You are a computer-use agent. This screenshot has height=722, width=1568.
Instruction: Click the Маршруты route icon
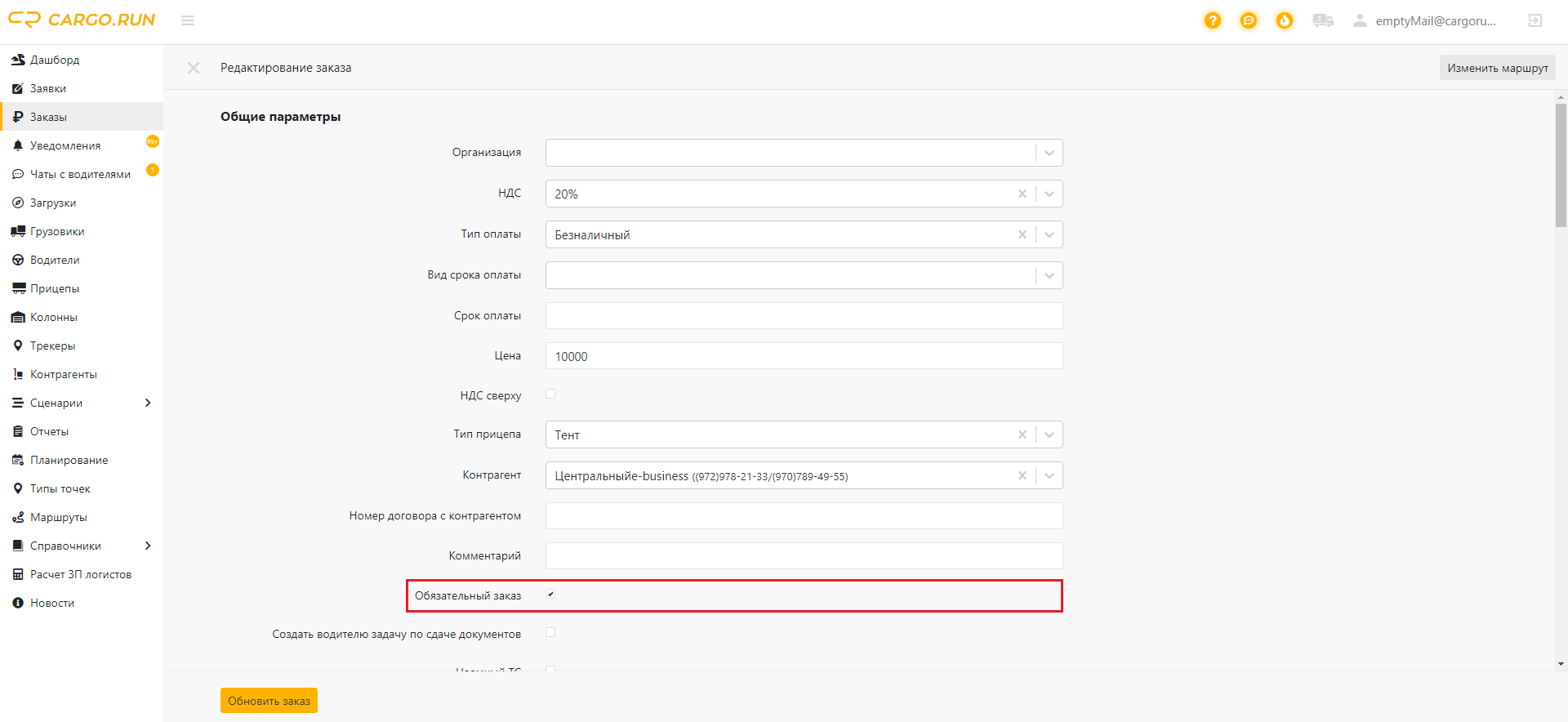click(x=18, y=517)
